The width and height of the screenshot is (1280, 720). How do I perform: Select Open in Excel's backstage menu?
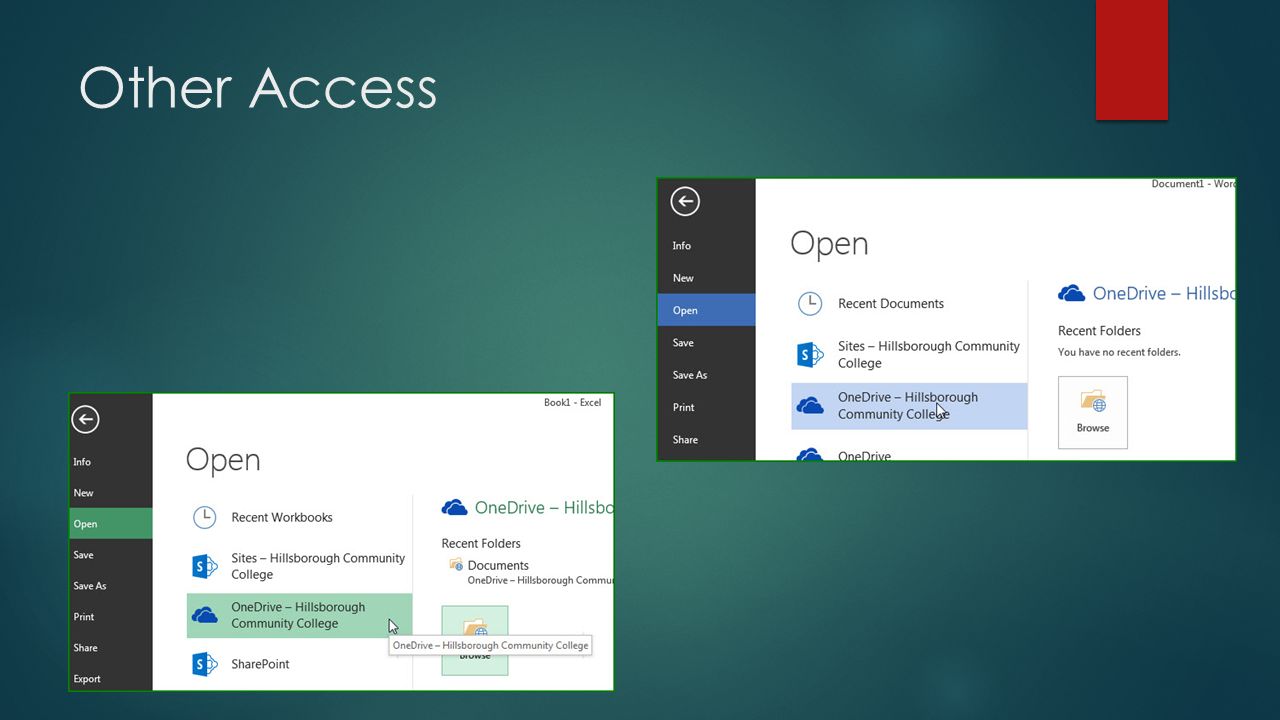(x=110, y=524)
